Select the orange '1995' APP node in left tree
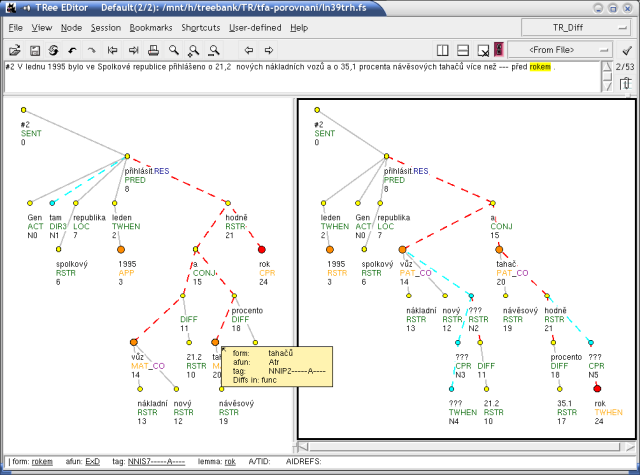This screenshot has height=475, width=640. pyautogui.click(x=121, y=249)
